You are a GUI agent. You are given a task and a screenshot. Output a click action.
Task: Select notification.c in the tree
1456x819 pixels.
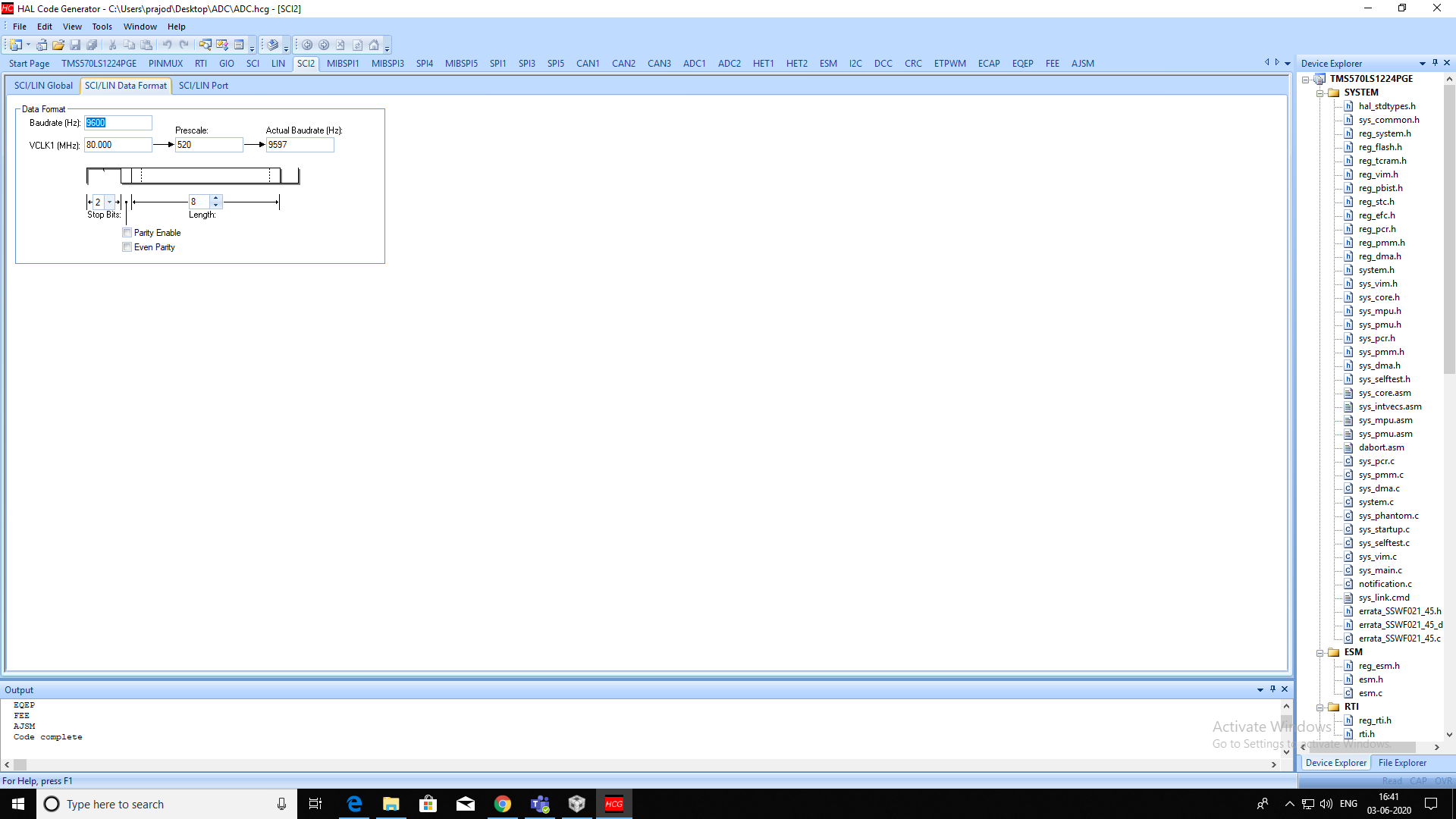click(x=1385, y=584)
